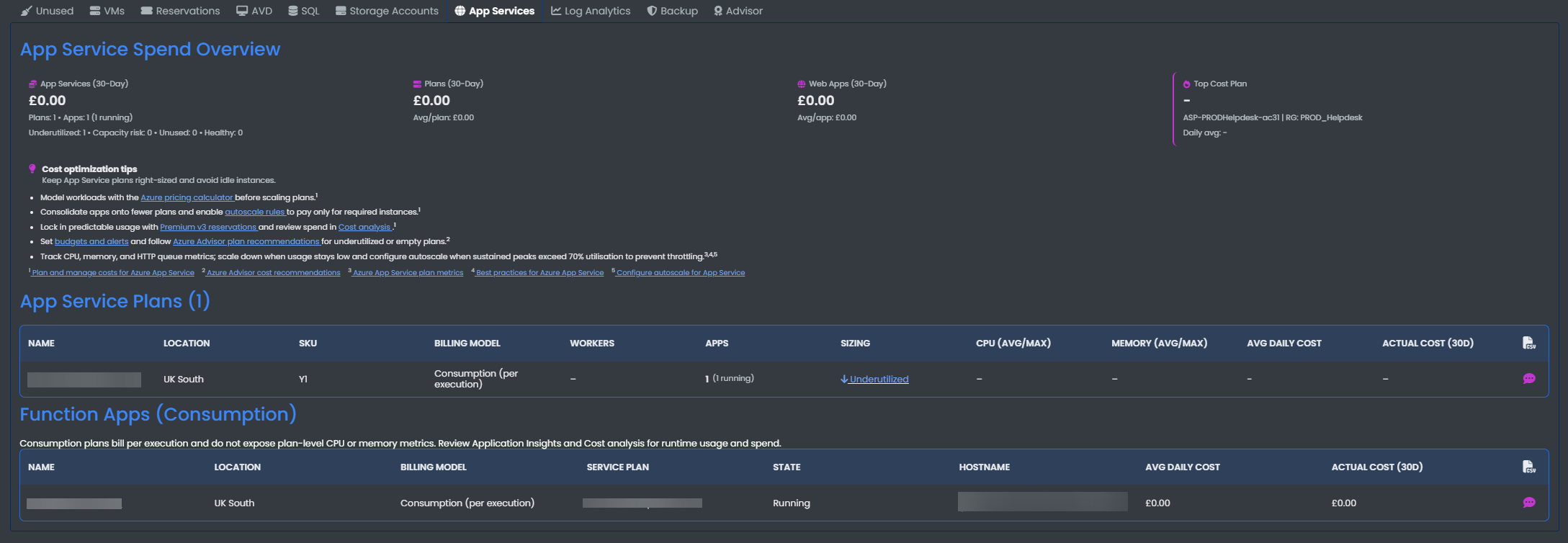The image size is (1568, 543).
Task: Export Function Apps table to CSV
Action: (1529, 467)
